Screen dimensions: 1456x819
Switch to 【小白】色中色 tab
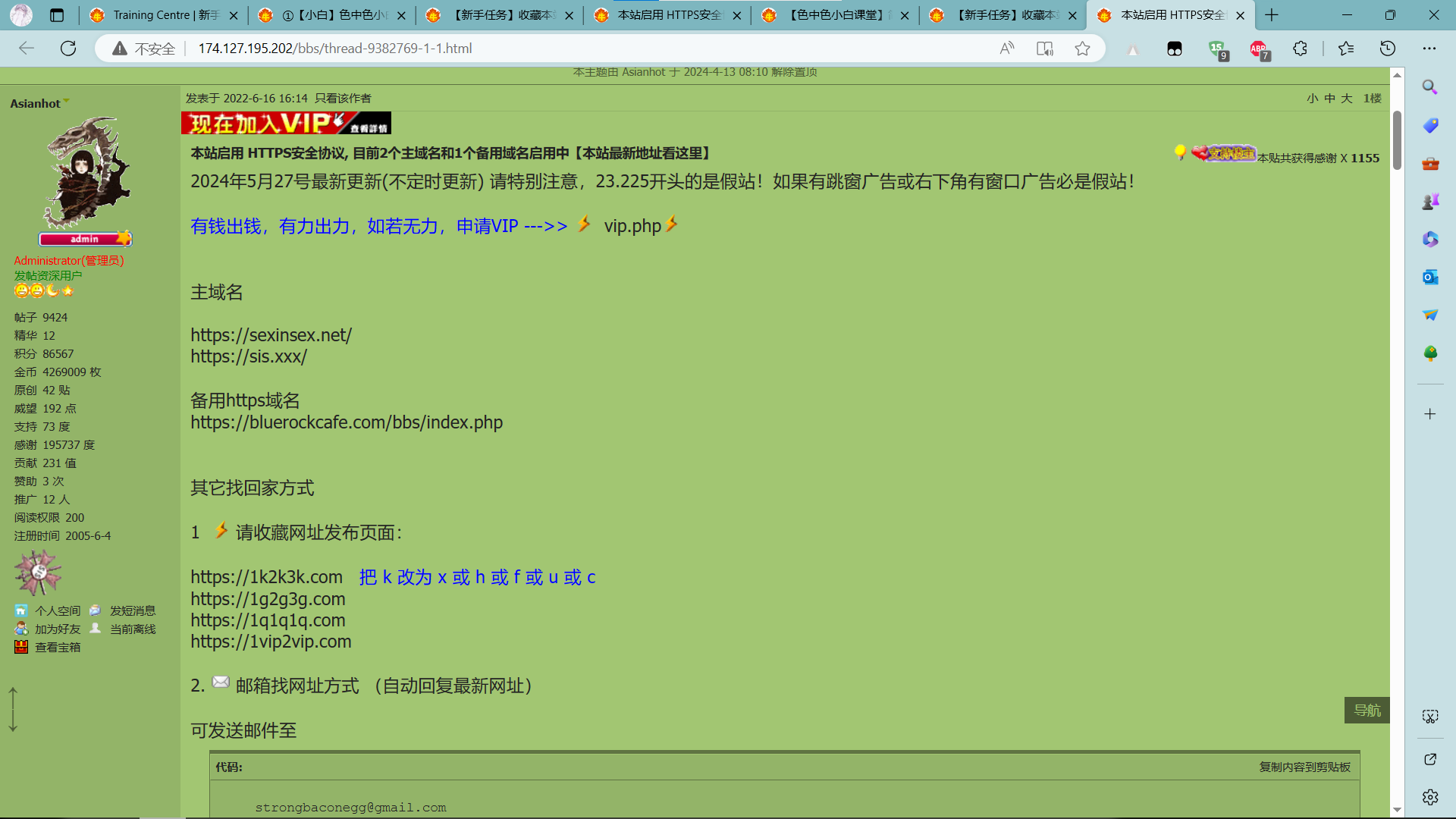point(333,15)
